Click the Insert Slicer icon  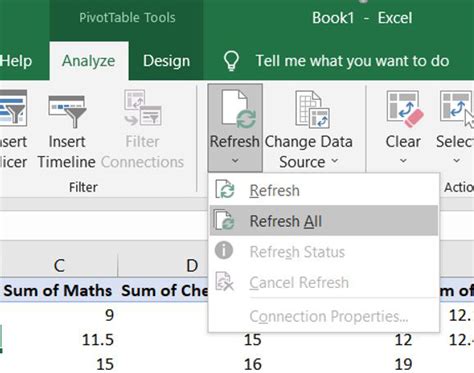[13, 108]
